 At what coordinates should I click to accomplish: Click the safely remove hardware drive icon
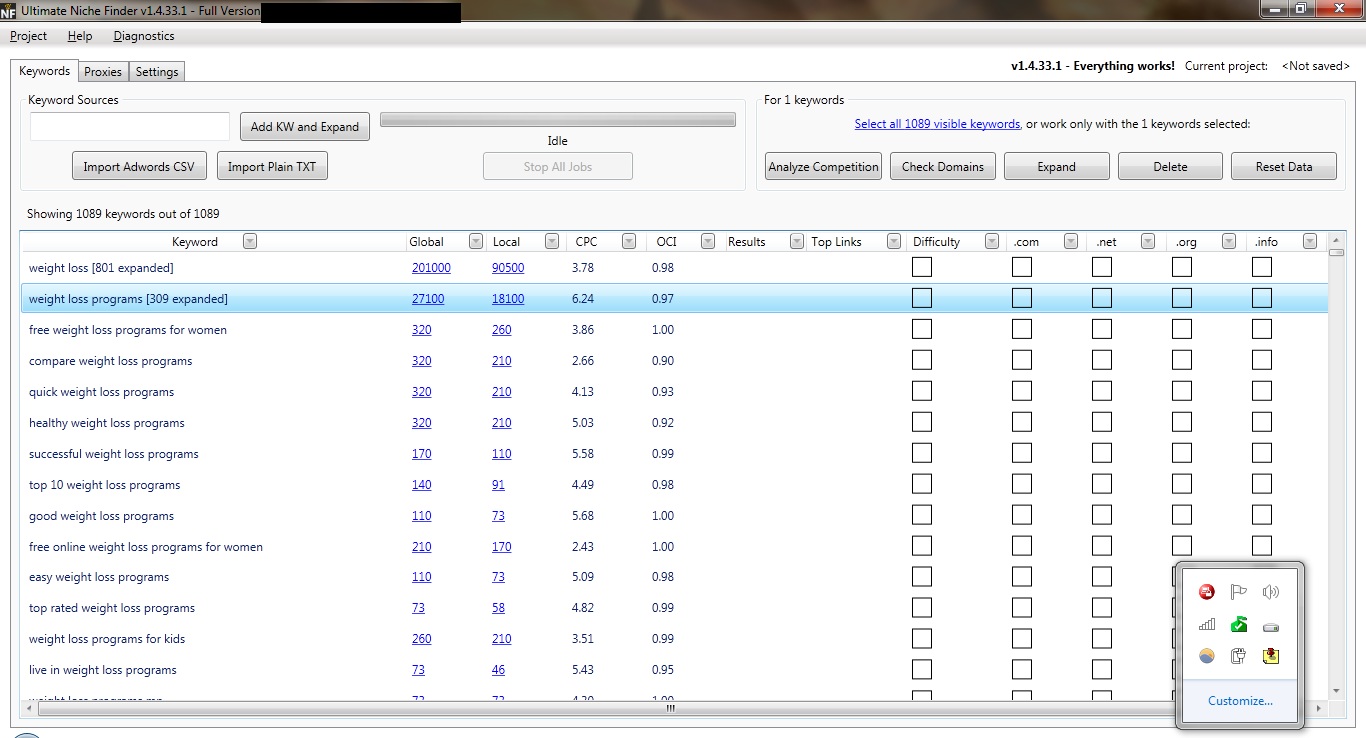pos(1271,627)
